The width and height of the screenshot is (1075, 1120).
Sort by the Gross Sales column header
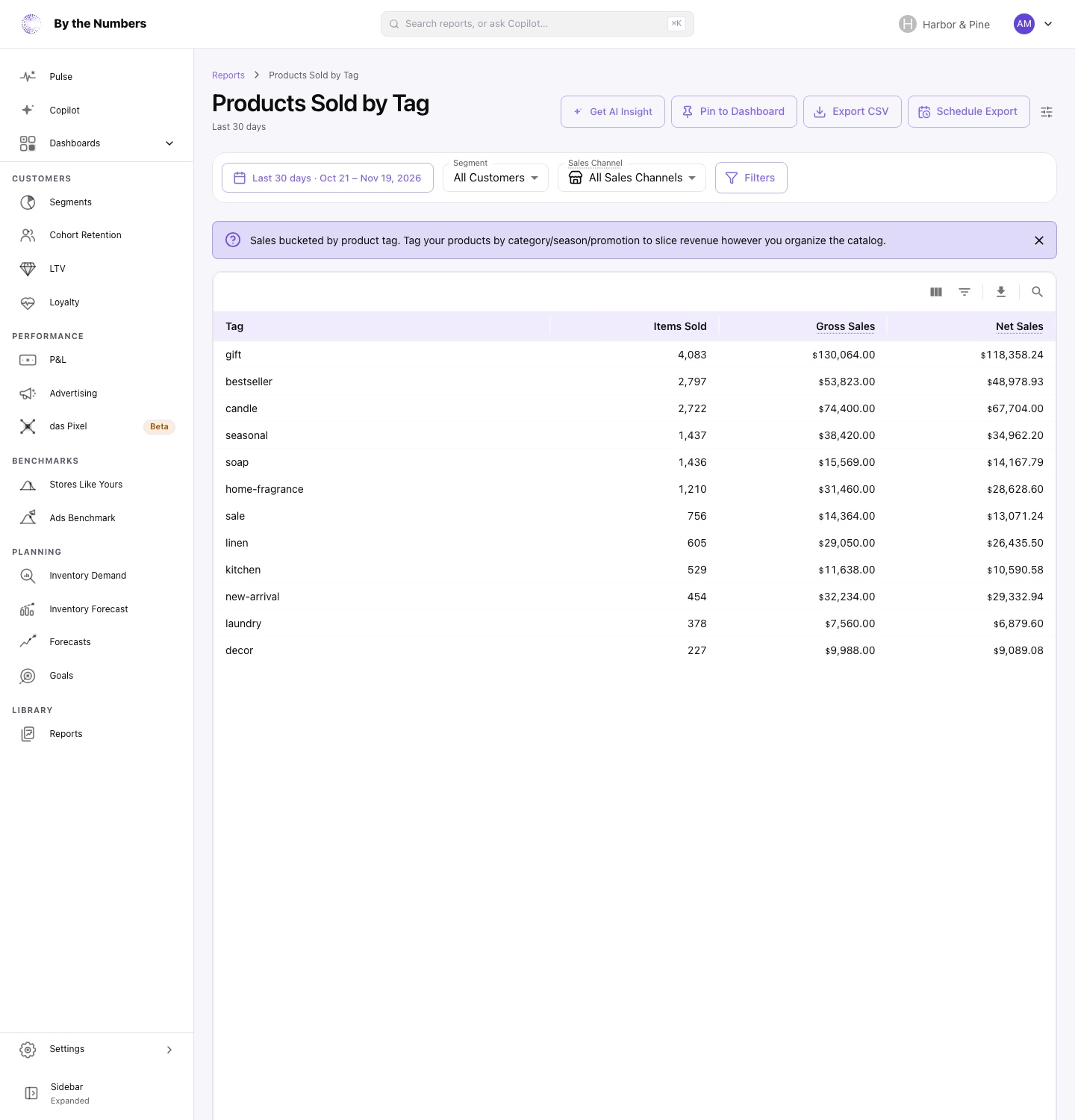(x=845, y=326)
